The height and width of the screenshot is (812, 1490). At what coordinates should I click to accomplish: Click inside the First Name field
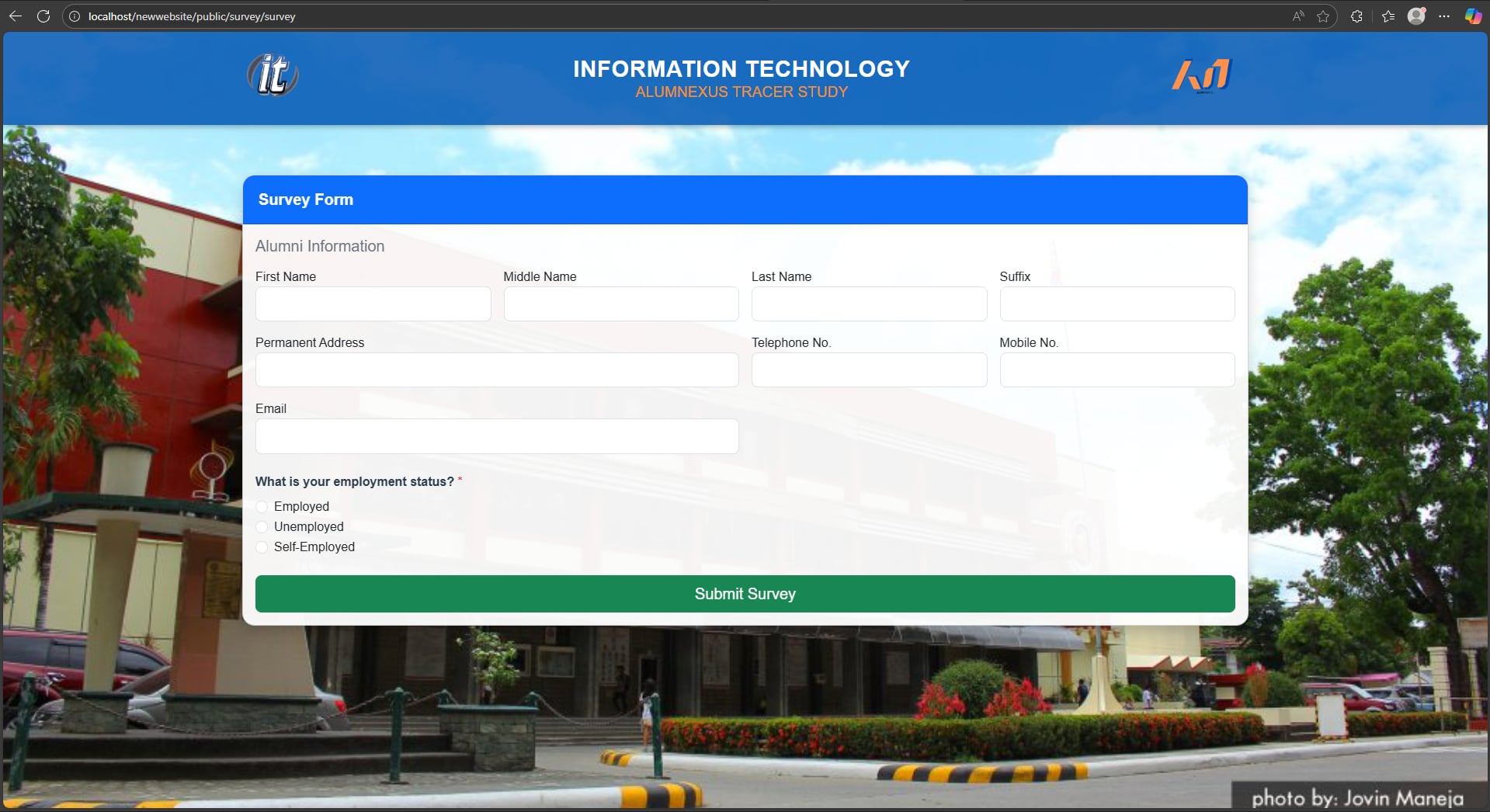(x=373, y=304)
